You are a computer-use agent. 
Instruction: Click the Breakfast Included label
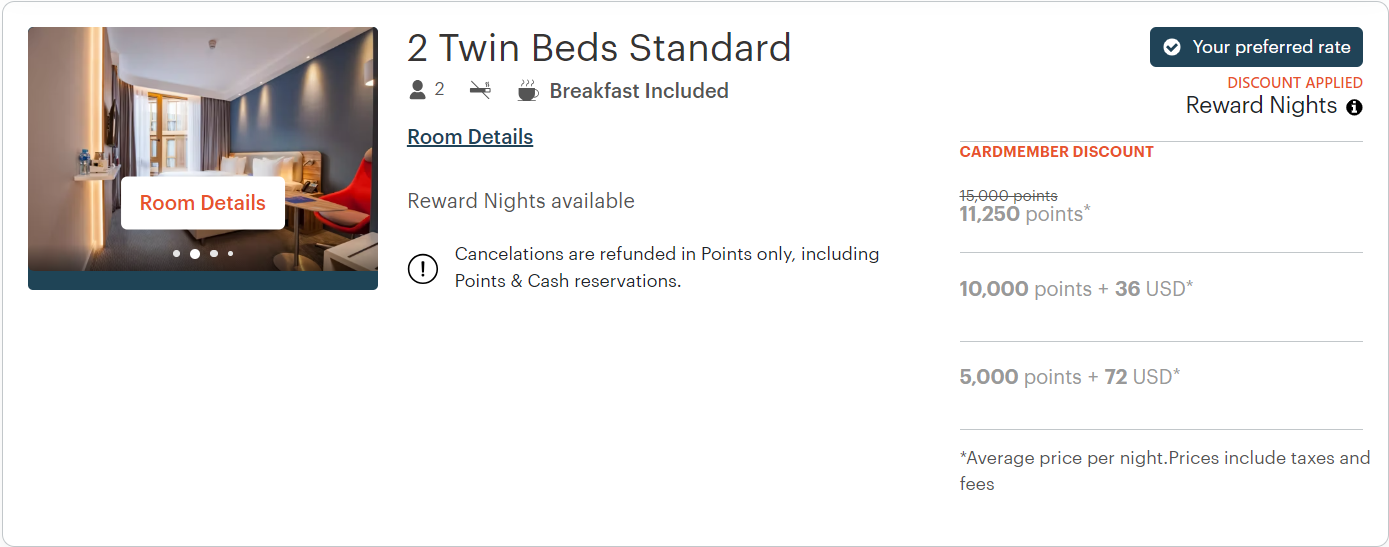click(639, 91)
